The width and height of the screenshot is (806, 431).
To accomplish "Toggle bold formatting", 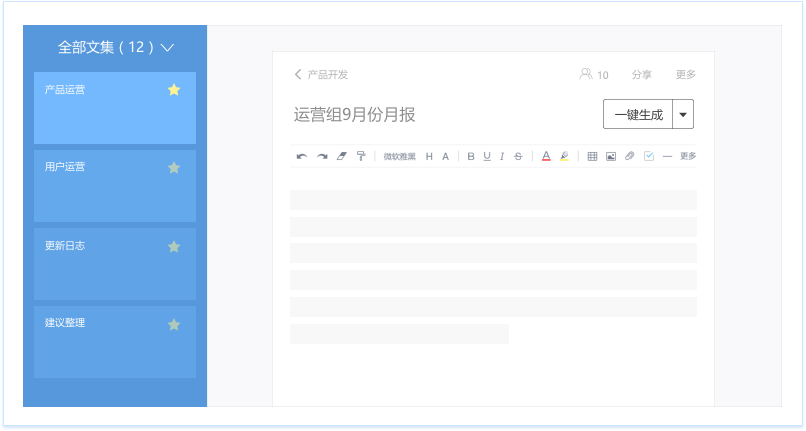I will (471, 156).
